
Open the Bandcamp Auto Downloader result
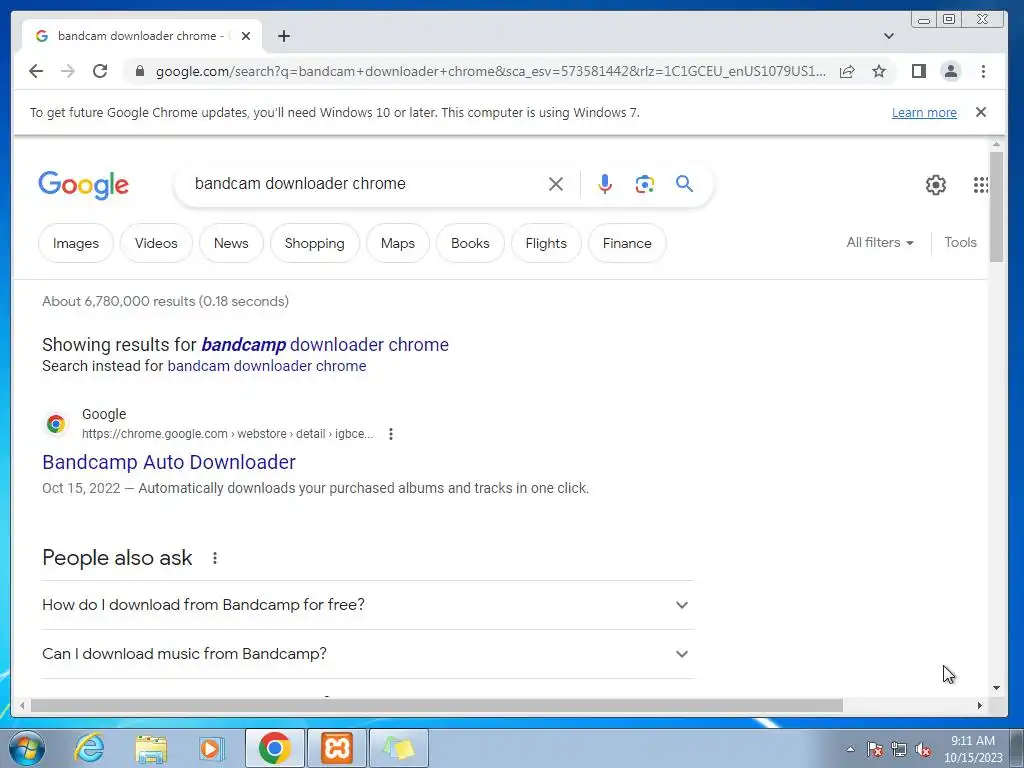tap(168, 462)
